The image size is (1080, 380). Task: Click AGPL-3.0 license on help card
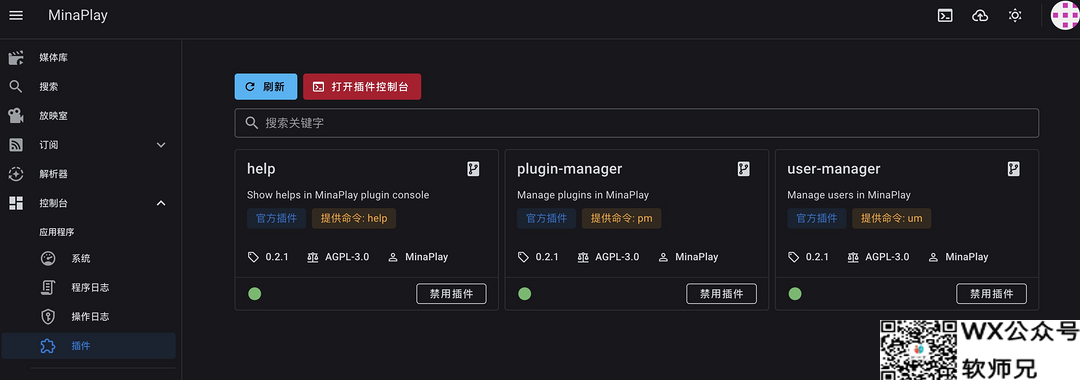pos(347,257)
